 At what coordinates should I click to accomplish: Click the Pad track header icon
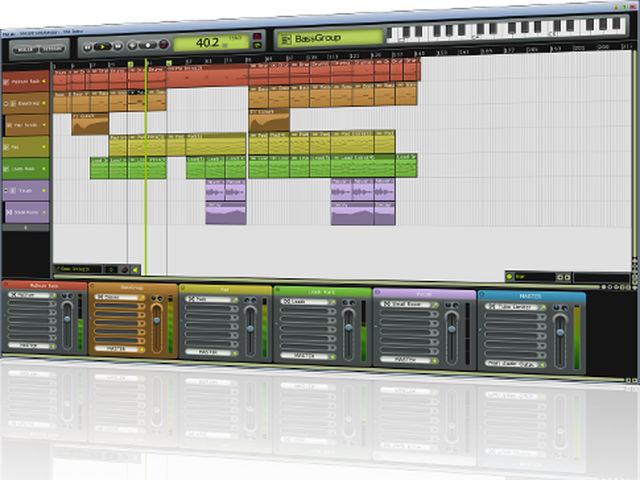6,147
